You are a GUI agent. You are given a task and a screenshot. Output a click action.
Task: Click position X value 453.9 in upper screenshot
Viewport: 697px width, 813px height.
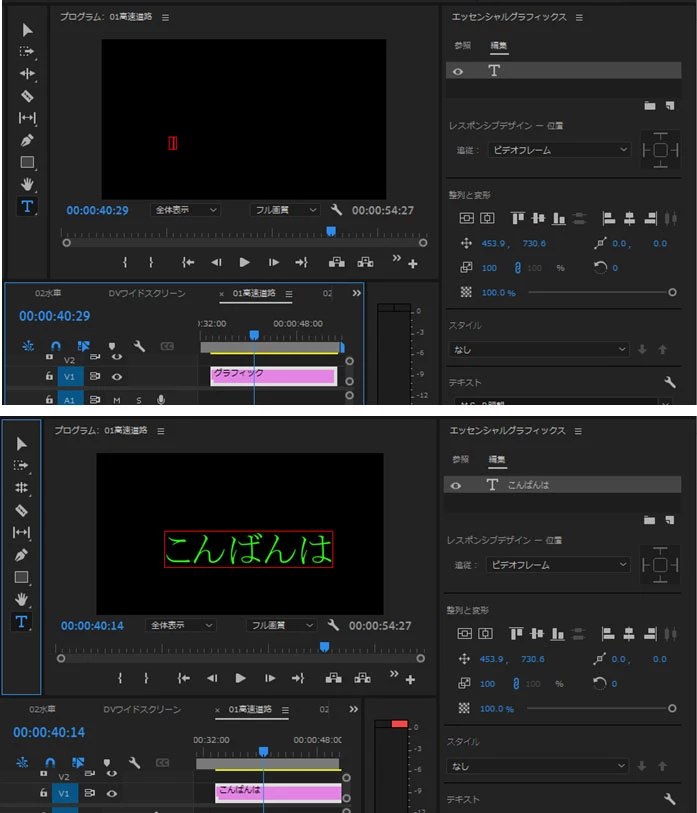tap(493, 243)
